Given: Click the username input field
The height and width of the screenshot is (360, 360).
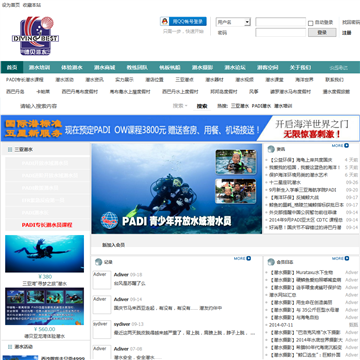Looking at the screenshot, I should point(280,22).
